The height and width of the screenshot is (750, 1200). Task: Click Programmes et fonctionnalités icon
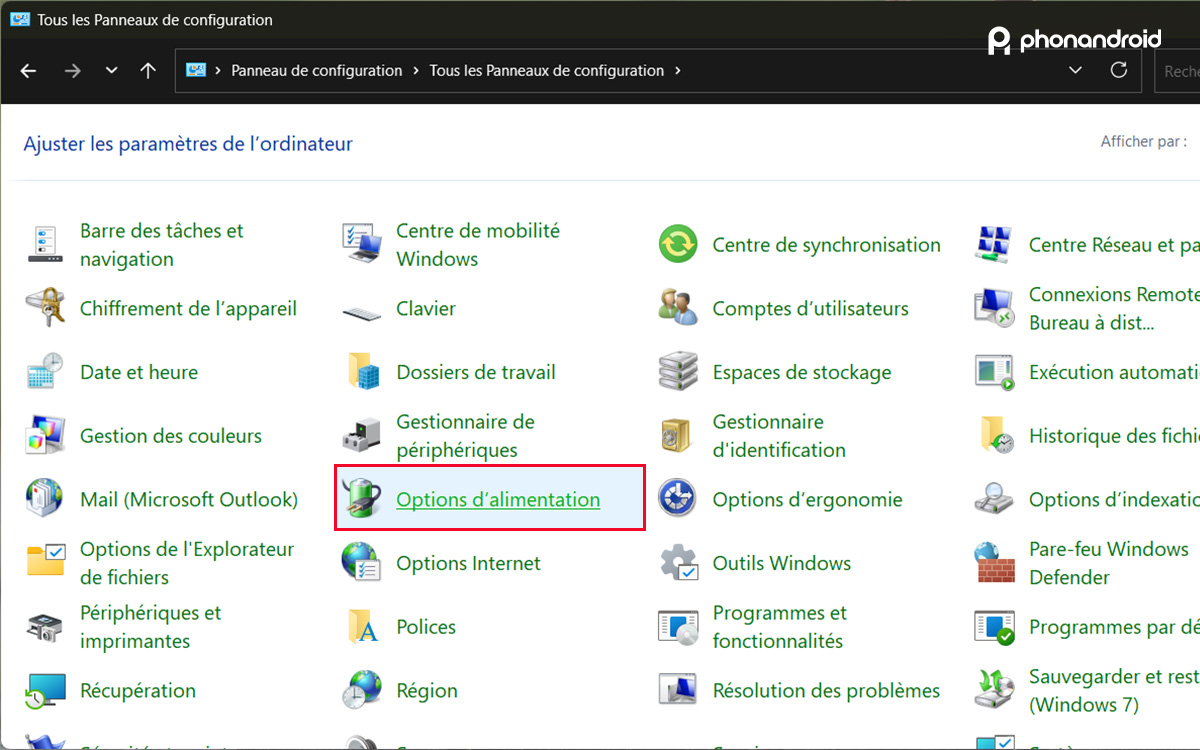(x=678, y=627)
